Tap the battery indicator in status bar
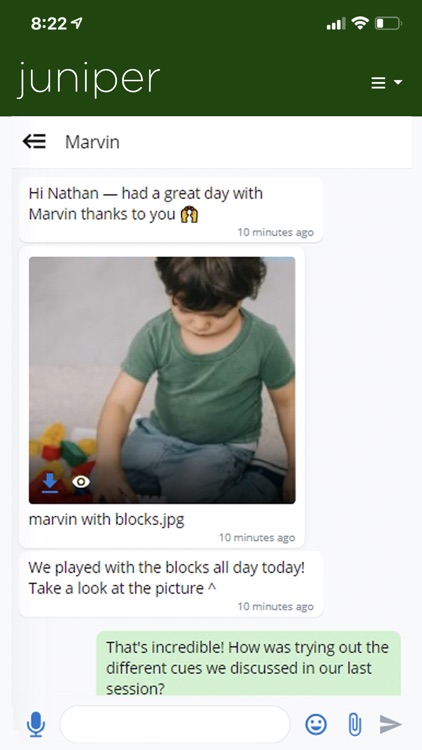422x750 pixels. click(388, 23)
